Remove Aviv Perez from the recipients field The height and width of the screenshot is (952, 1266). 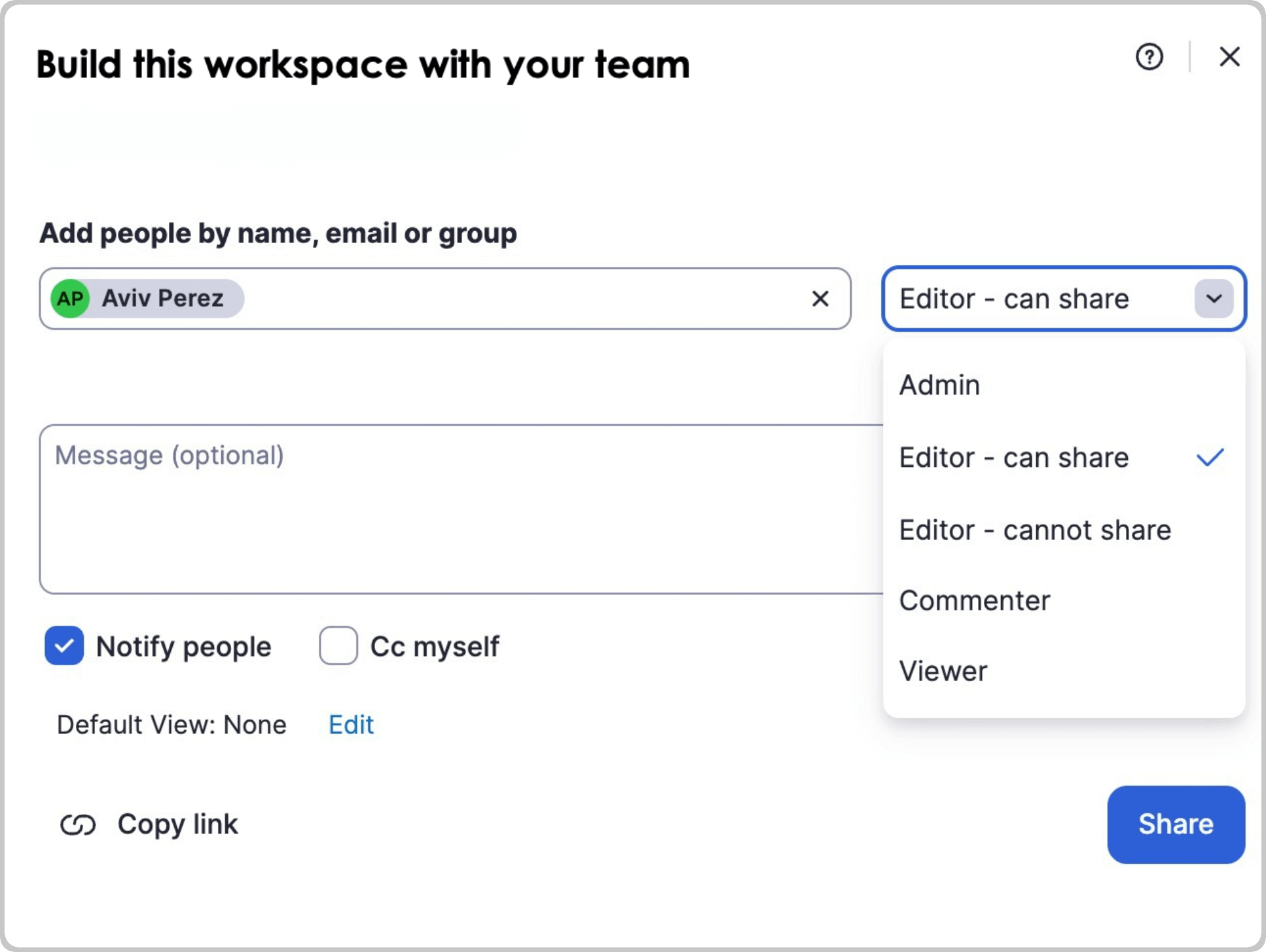(x=820, y=299)
